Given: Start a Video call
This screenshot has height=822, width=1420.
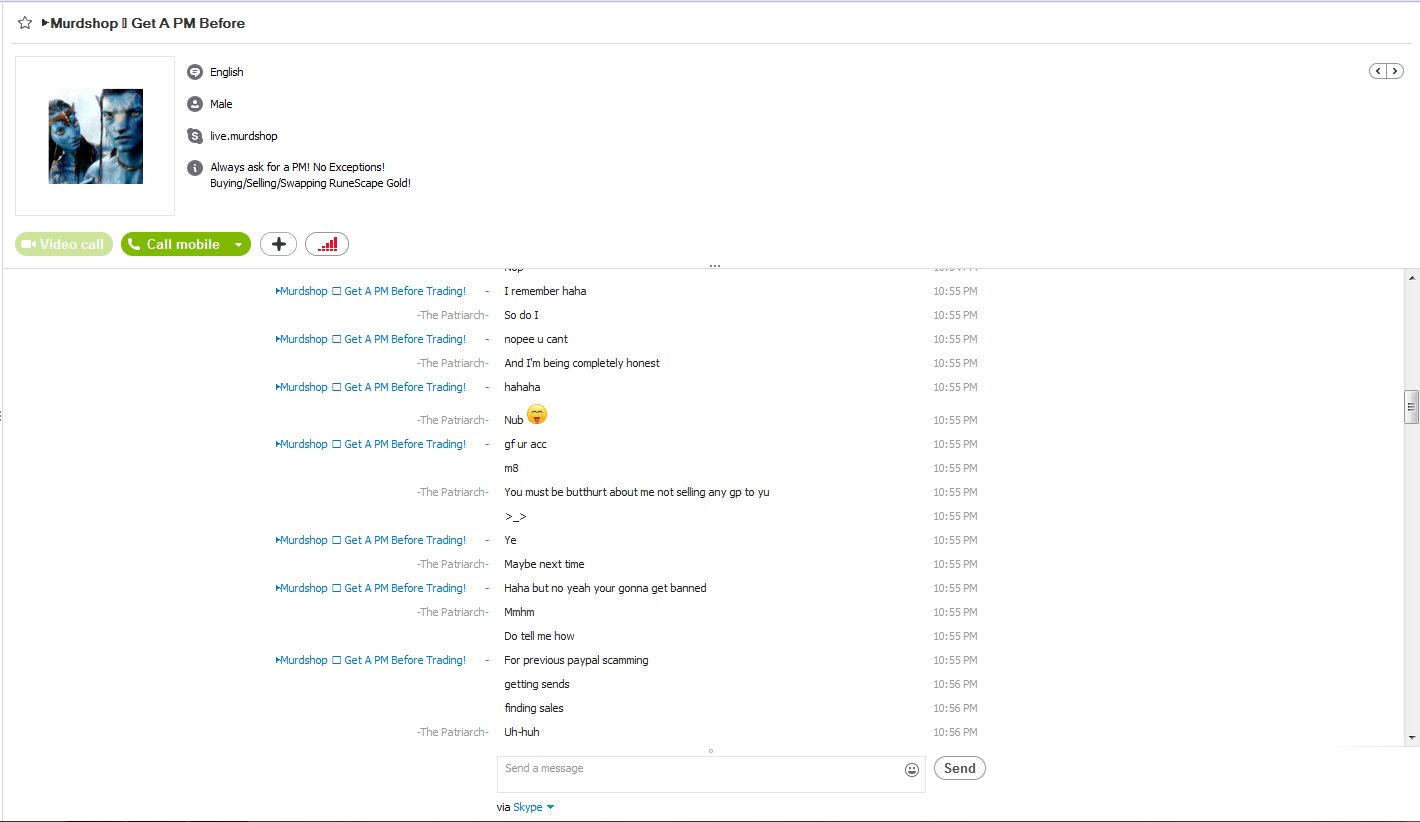Looking at the screenshot, I should [64, 244].
